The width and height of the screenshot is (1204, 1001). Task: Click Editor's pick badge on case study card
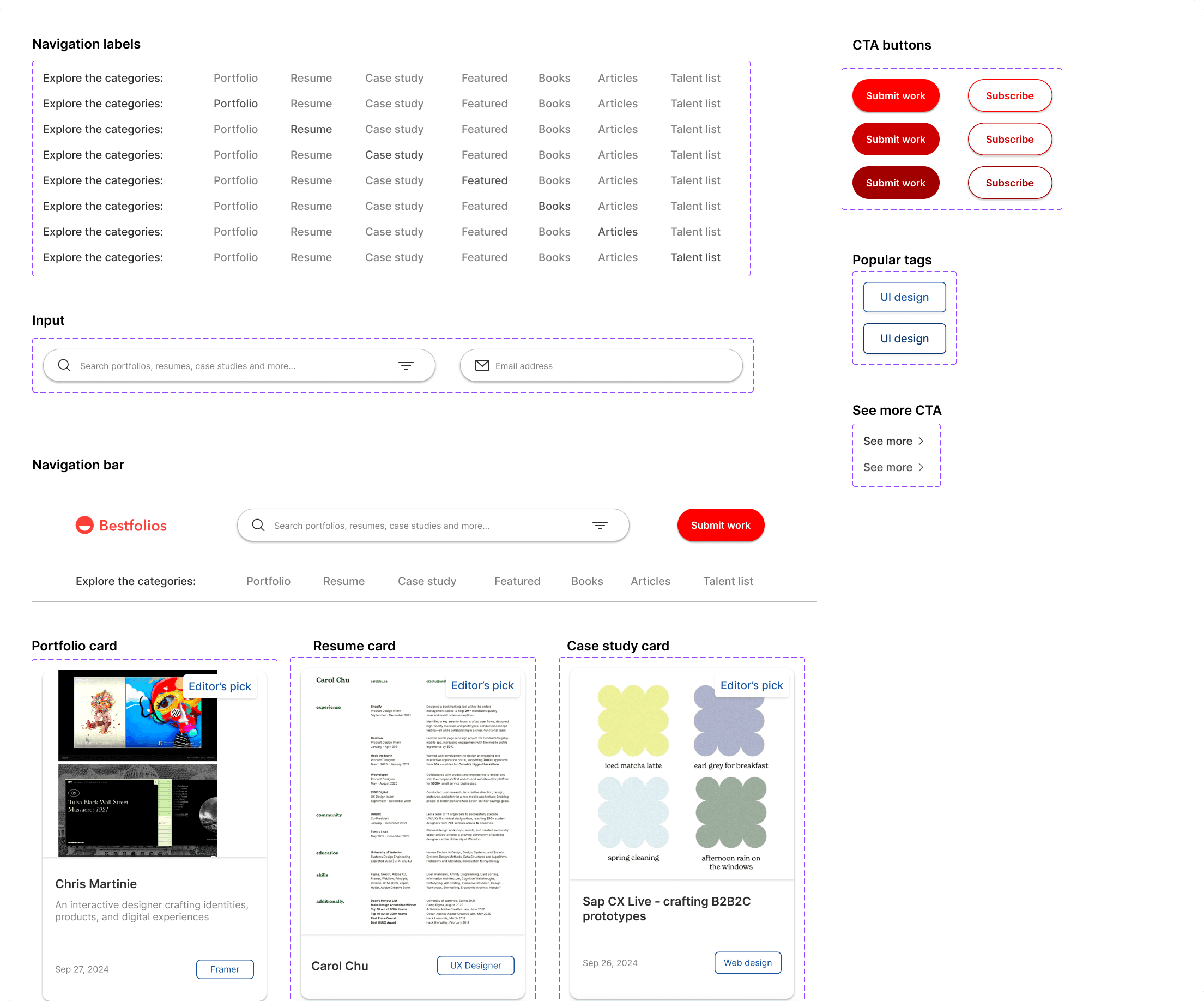point(751,685)
